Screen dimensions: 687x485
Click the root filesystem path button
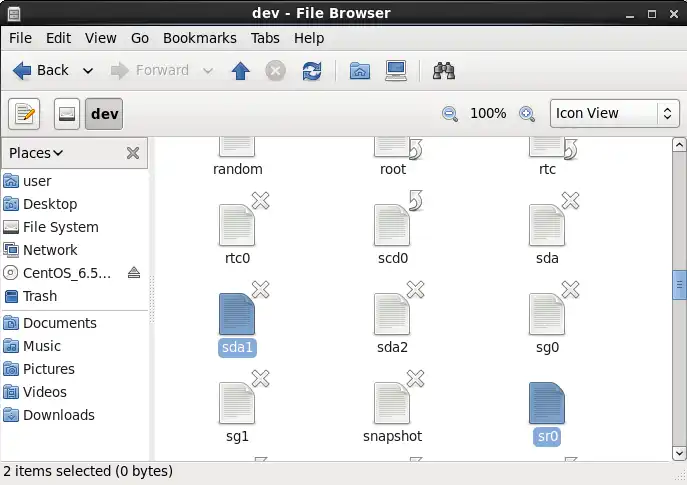click(x=67, y=114)
